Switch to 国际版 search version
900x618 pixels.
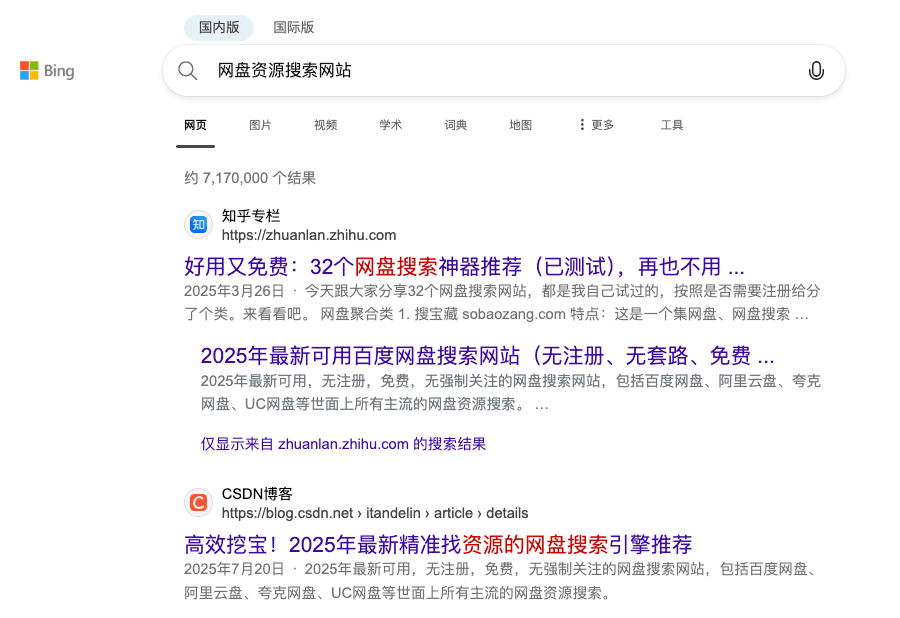point(293,27)
